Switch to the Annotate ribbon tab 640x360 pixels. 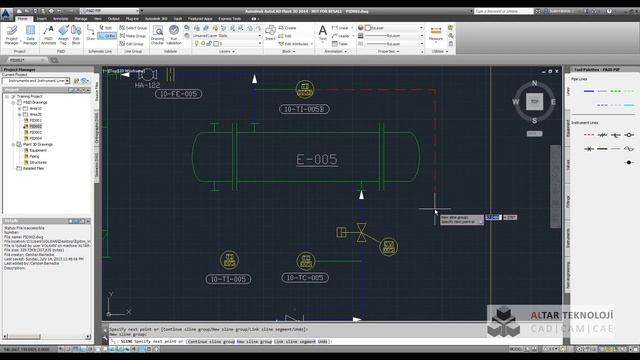click(60, 19)
